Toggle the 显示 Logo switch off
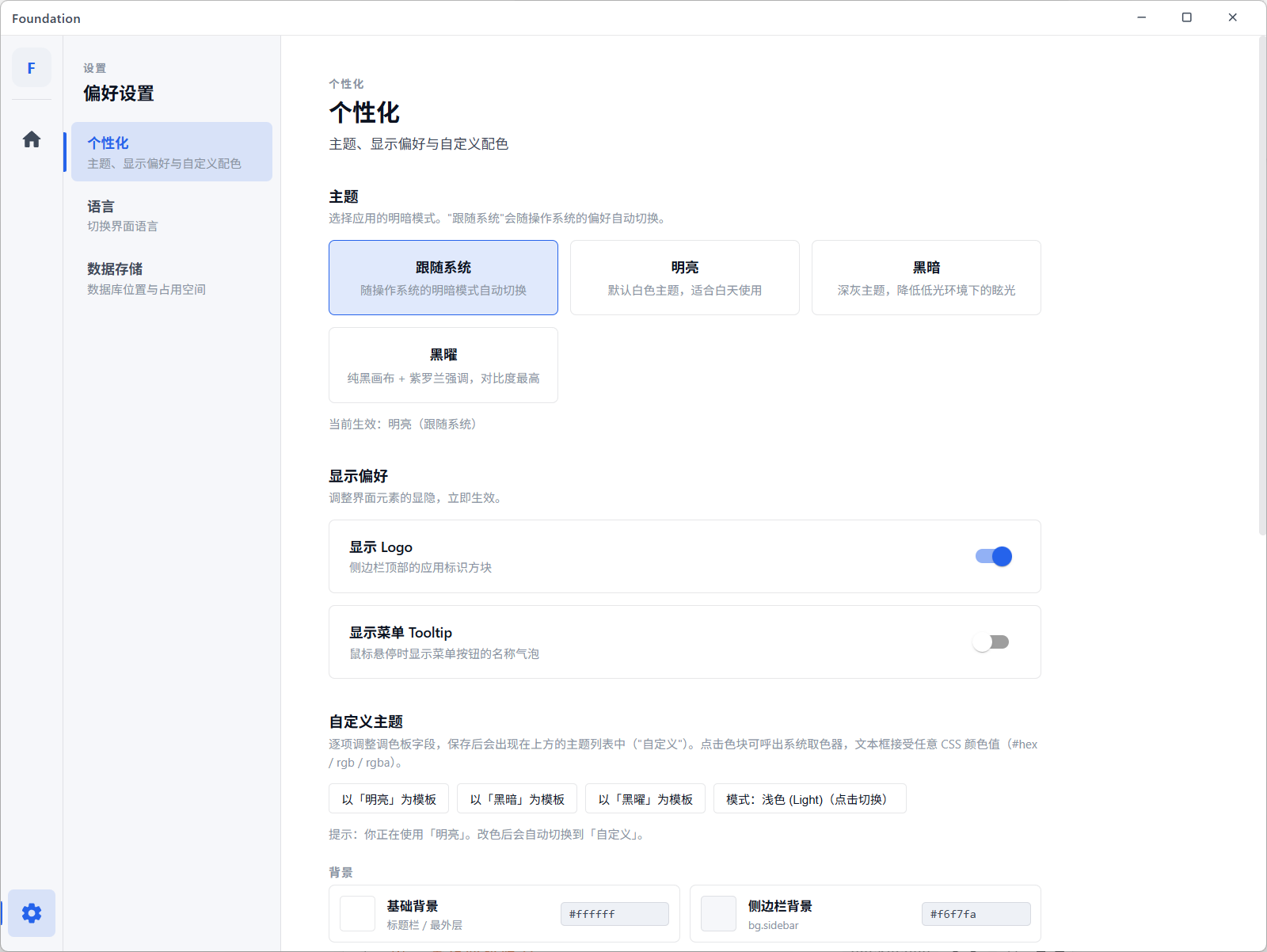This screenshot has width=1267, height=952. [x=993, y=557]
